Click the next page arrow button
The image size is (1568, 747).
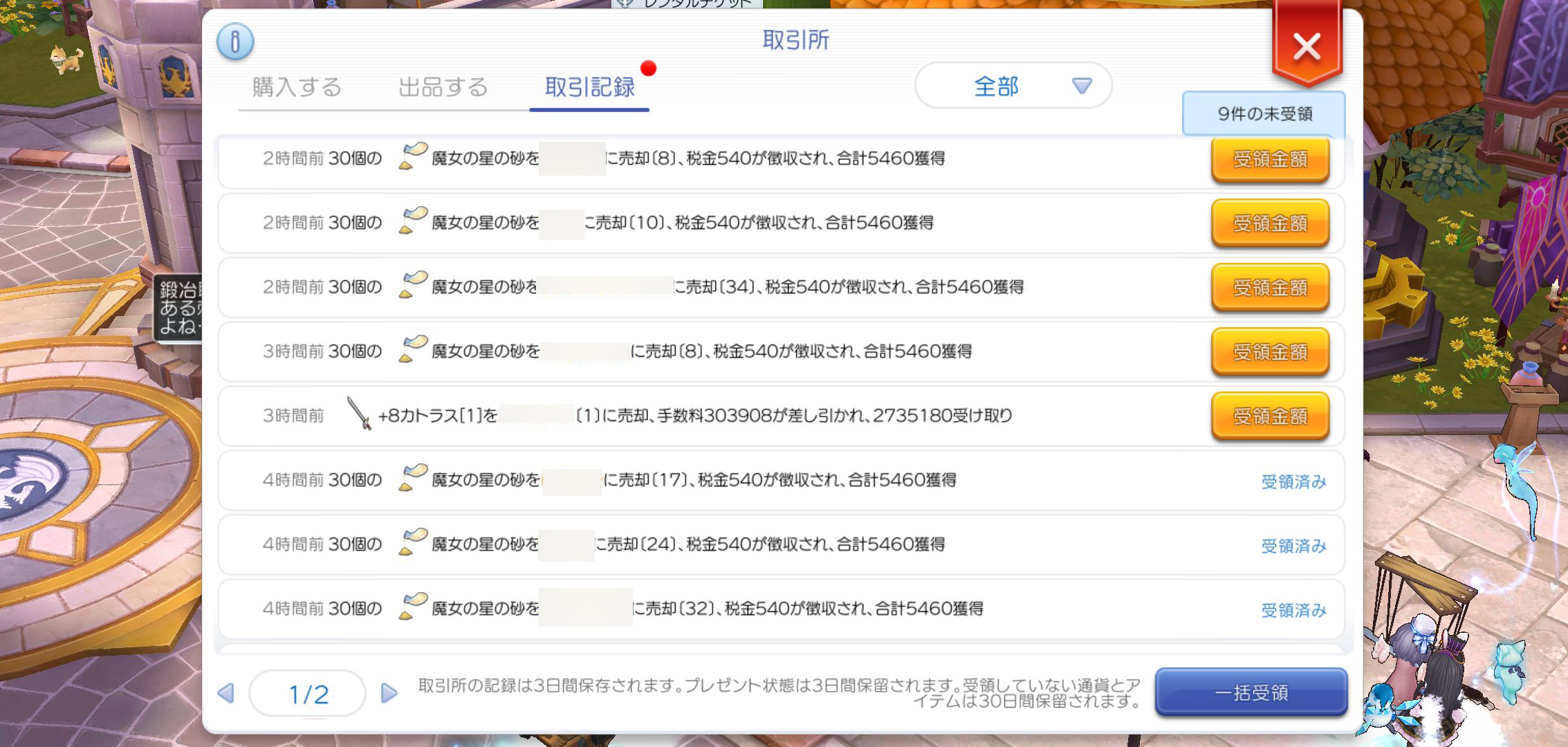[389, 693]
